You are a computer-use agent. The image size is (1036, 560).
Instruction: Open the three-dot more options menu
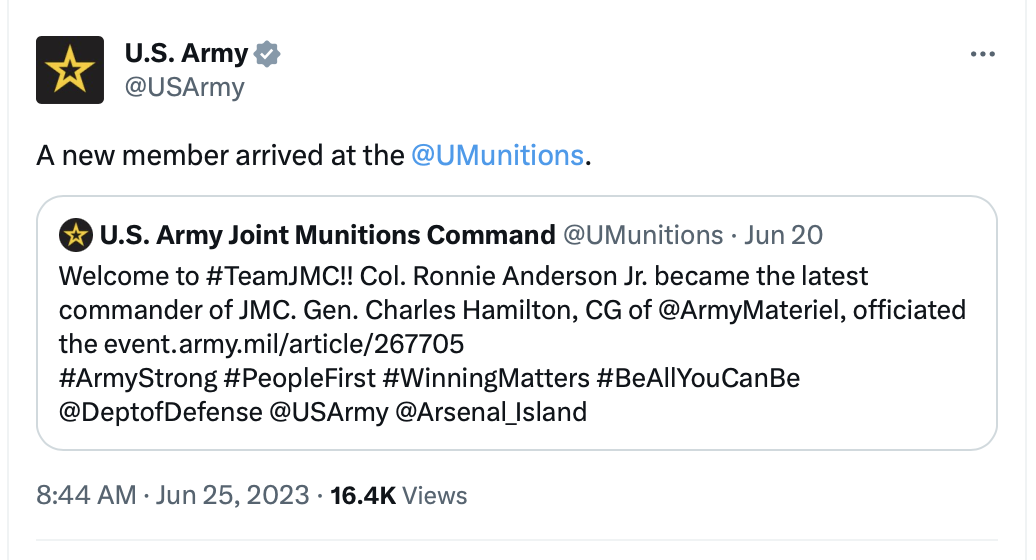pos(982,54)
